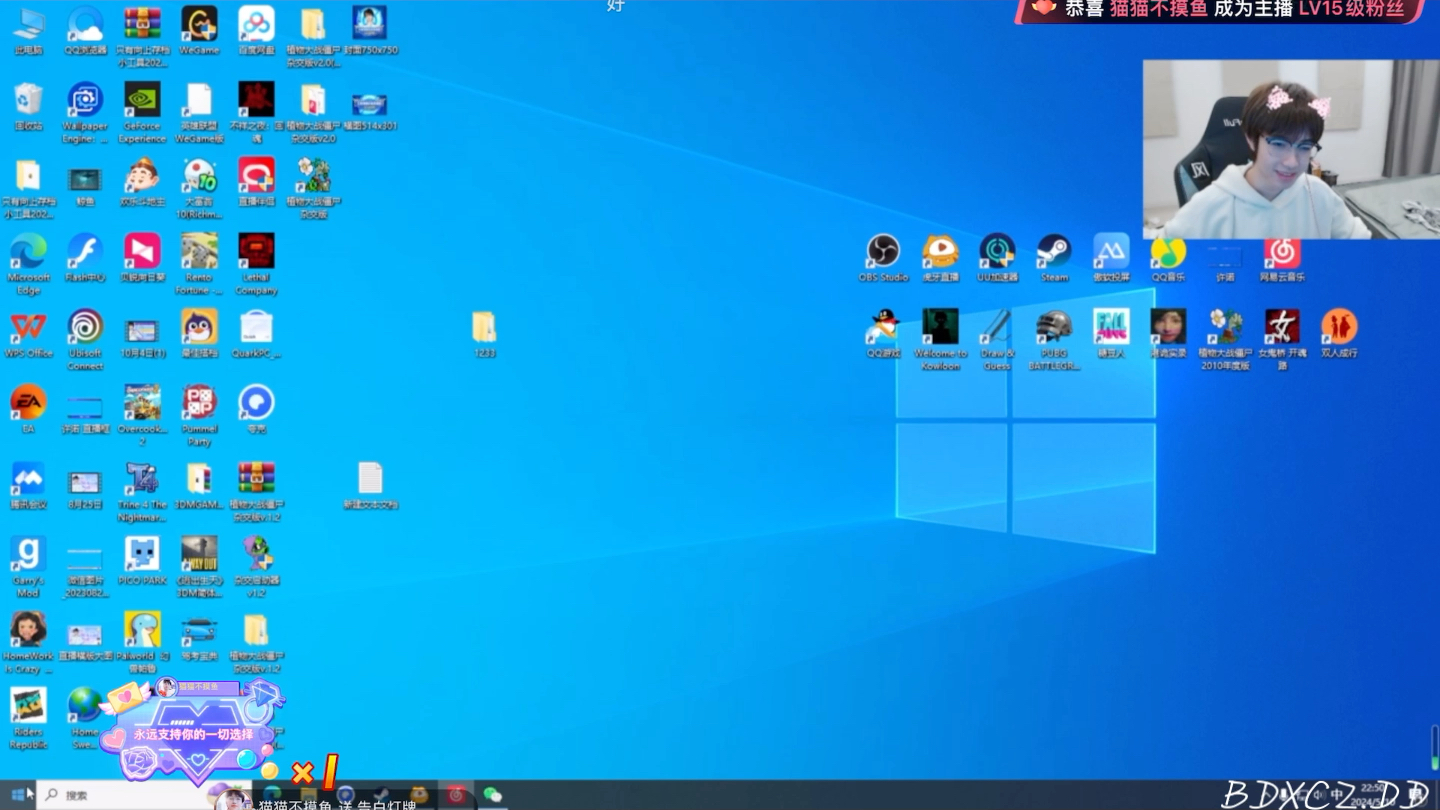Open 植物大战僵尸2010年度版 shortcut

tap(1225, 341)
